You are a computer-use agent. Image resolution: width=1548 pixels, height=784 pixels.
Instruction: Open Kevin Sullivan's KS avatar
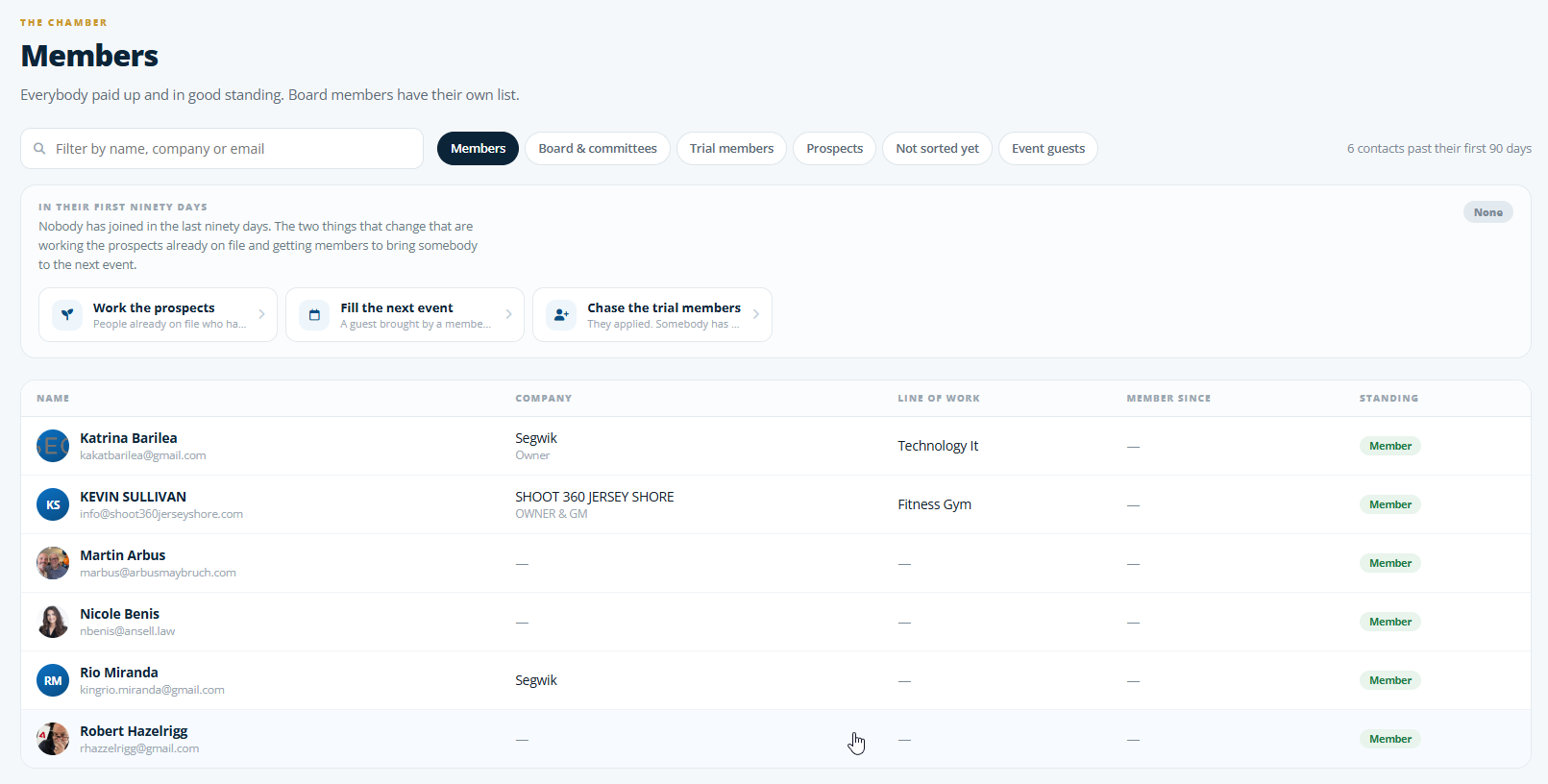tap(53, 504)
